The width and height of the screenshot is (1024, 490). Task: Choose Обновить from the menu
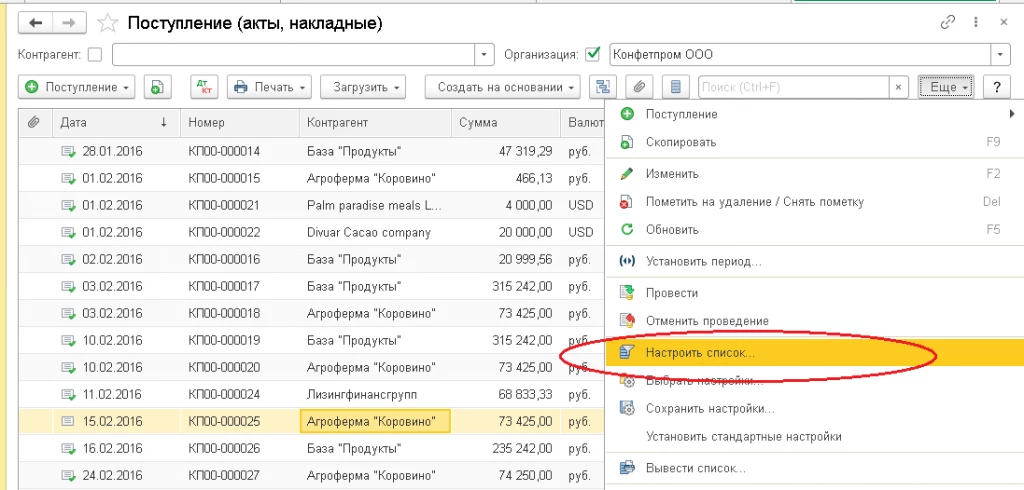[x=815, y=229]
